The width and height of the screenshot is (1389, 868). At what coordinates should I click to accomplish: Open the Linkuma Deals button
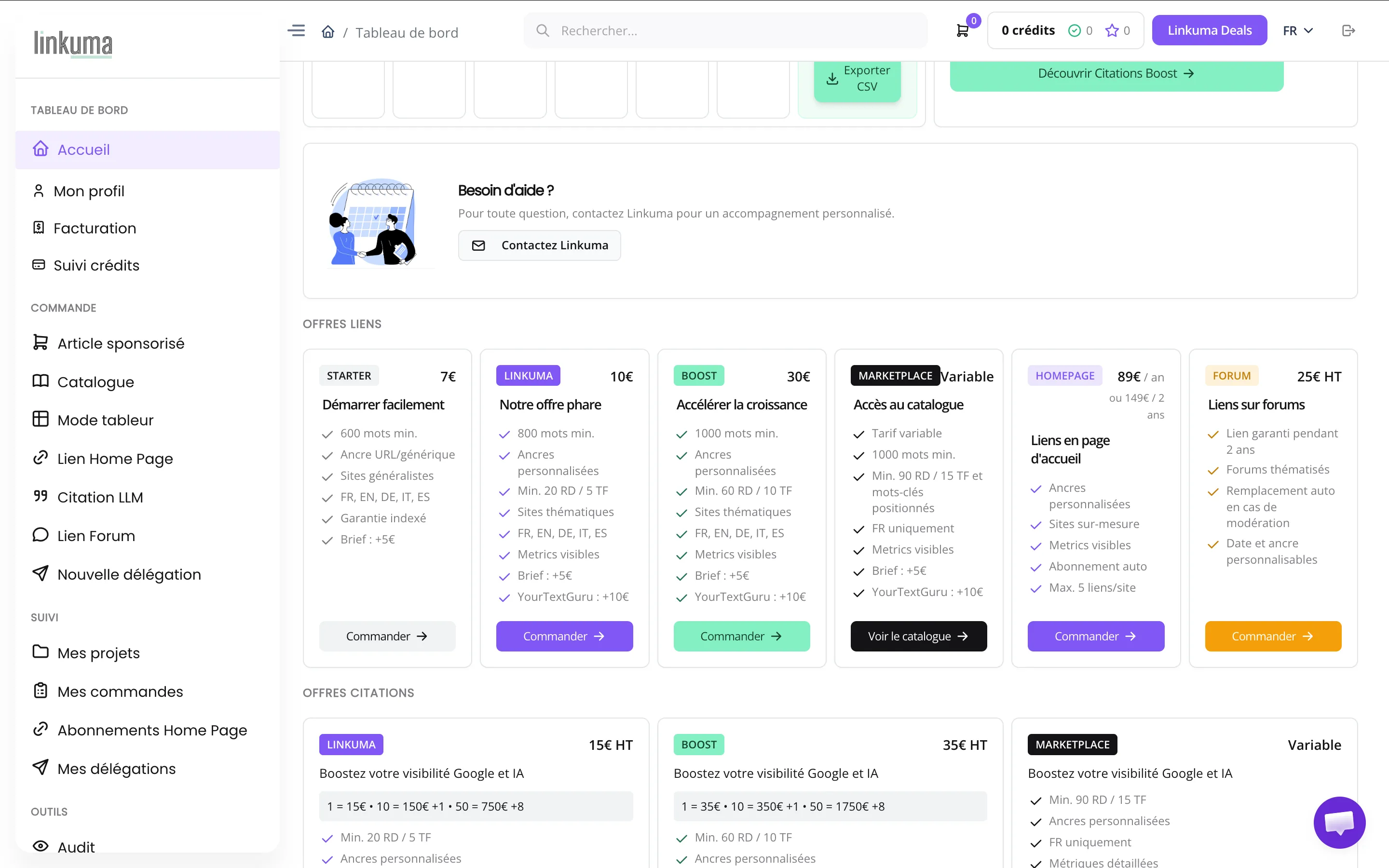[x=1210, y=30]
